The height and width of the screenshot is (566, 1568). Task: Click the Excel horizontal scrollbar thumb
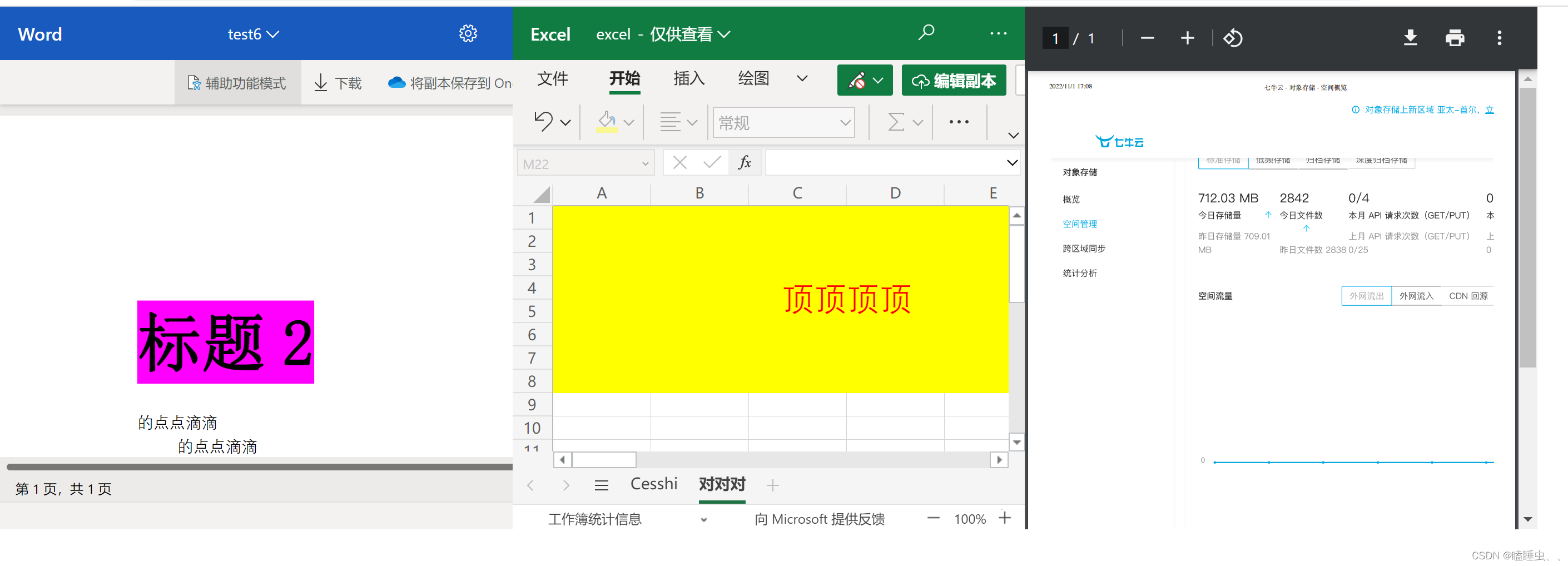tap(604, 460)
